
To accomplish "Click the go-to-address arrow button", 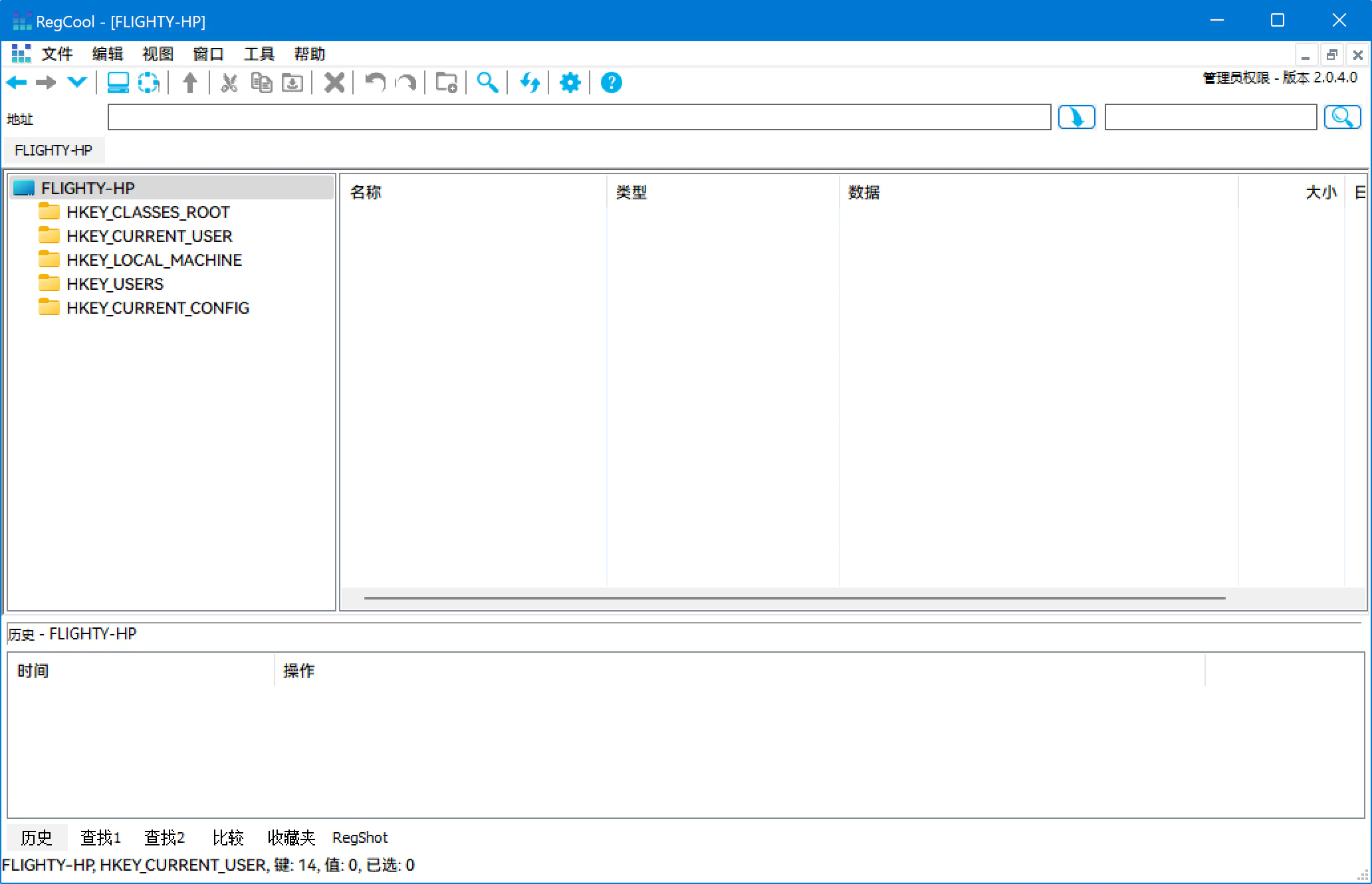I will pos(1076,118).
